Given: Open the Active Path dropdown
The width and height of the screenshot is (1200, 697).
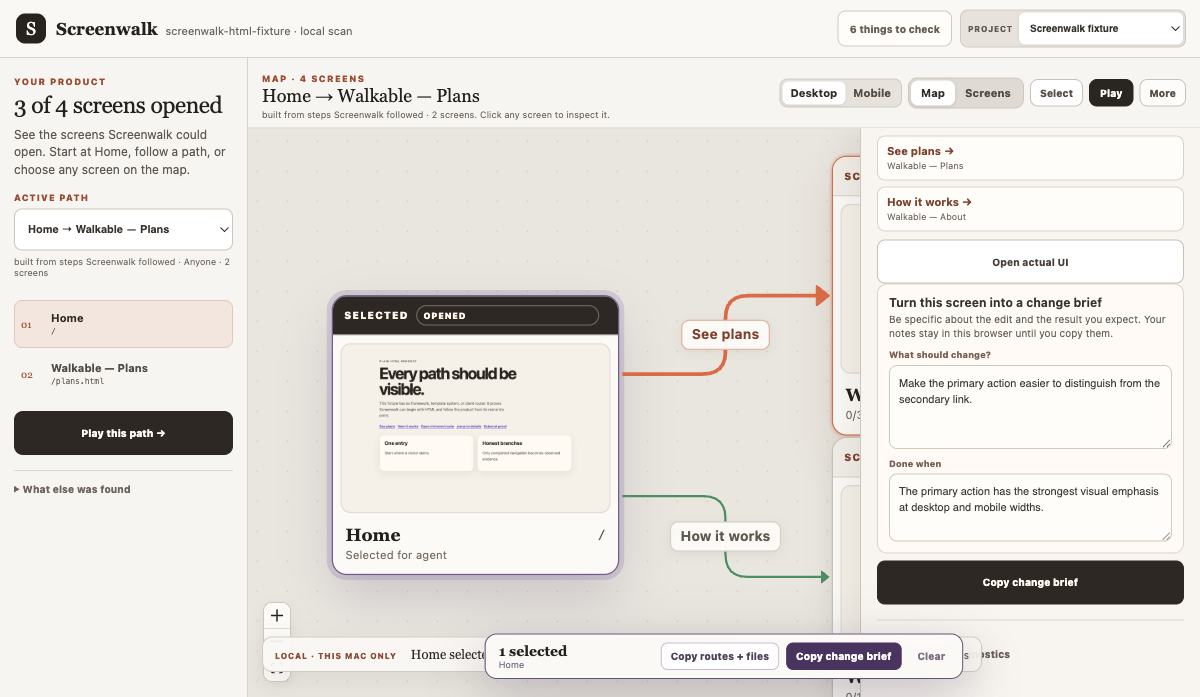Looking at the screenshot, I should (x=123, y=229).
